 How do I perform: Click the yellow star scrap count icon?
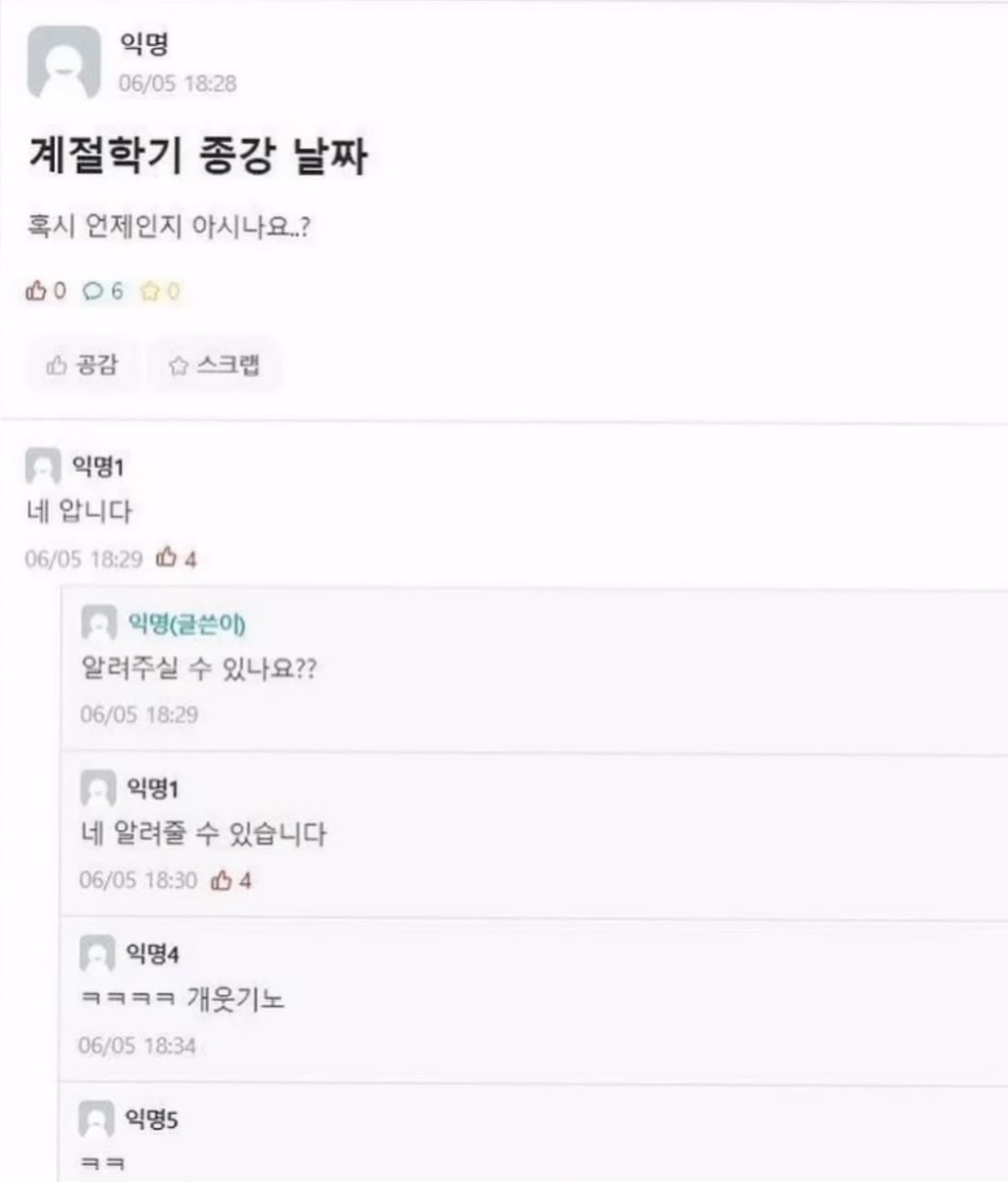pos(149,291)
